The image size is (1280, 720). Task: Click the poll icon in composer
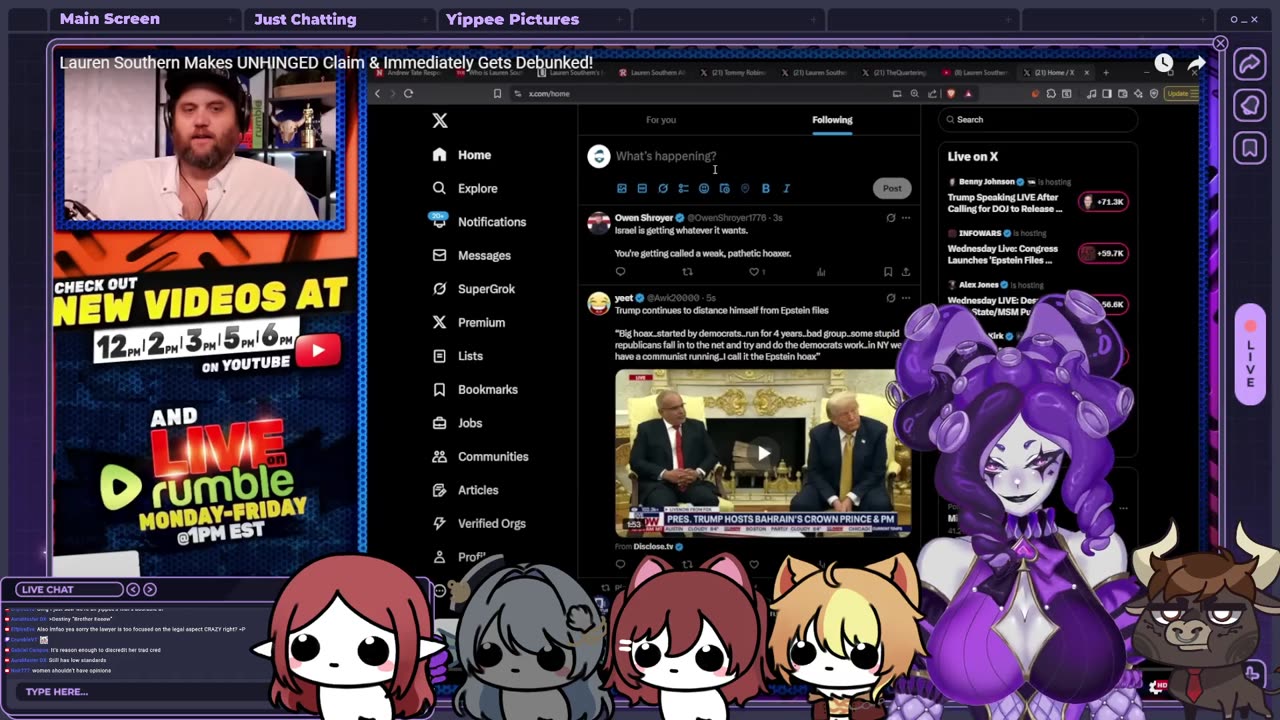pos(683,188)
